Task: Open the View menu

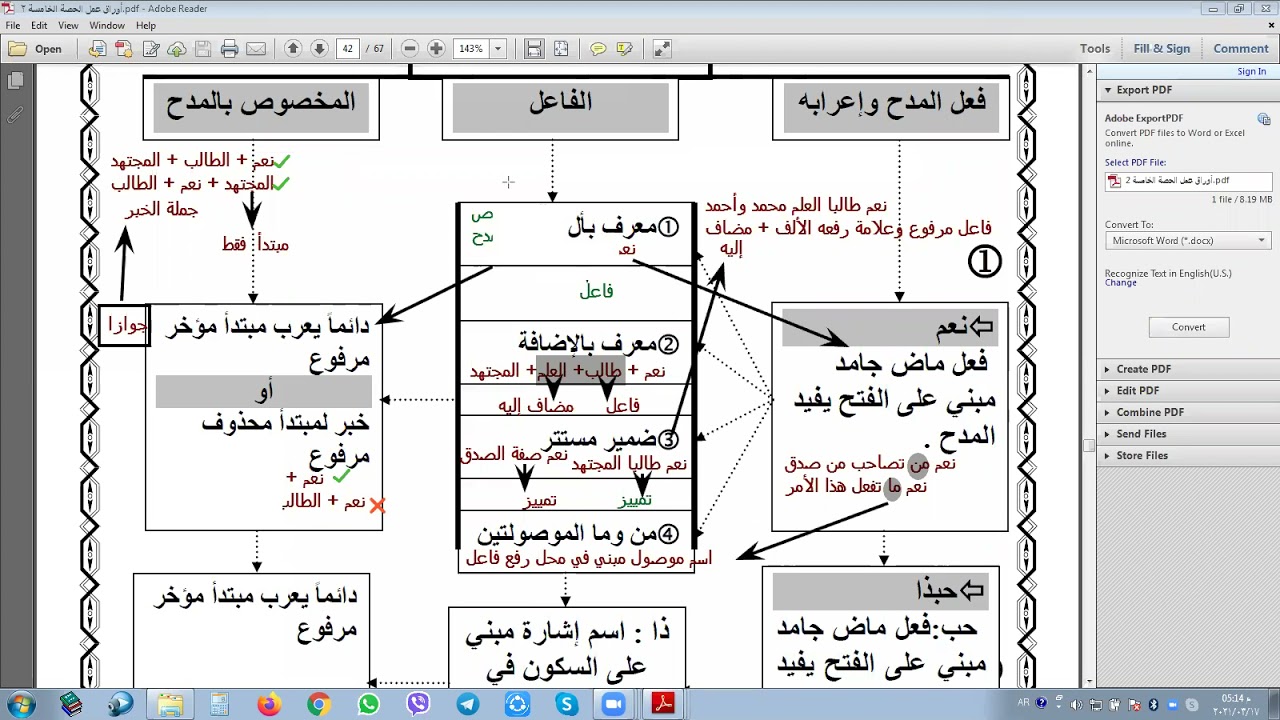Action: (x=68, y=25)
